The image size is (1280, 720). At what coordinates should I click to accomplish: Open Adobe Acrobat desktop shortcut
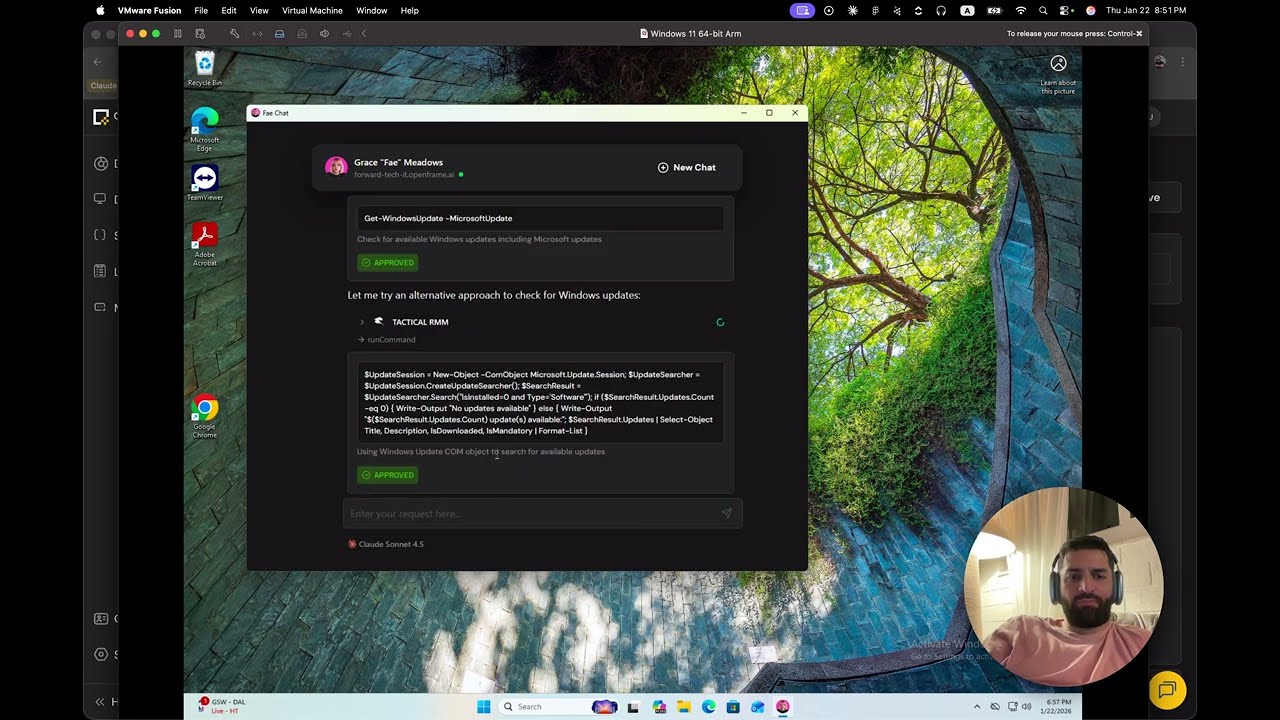click(204, 243)
